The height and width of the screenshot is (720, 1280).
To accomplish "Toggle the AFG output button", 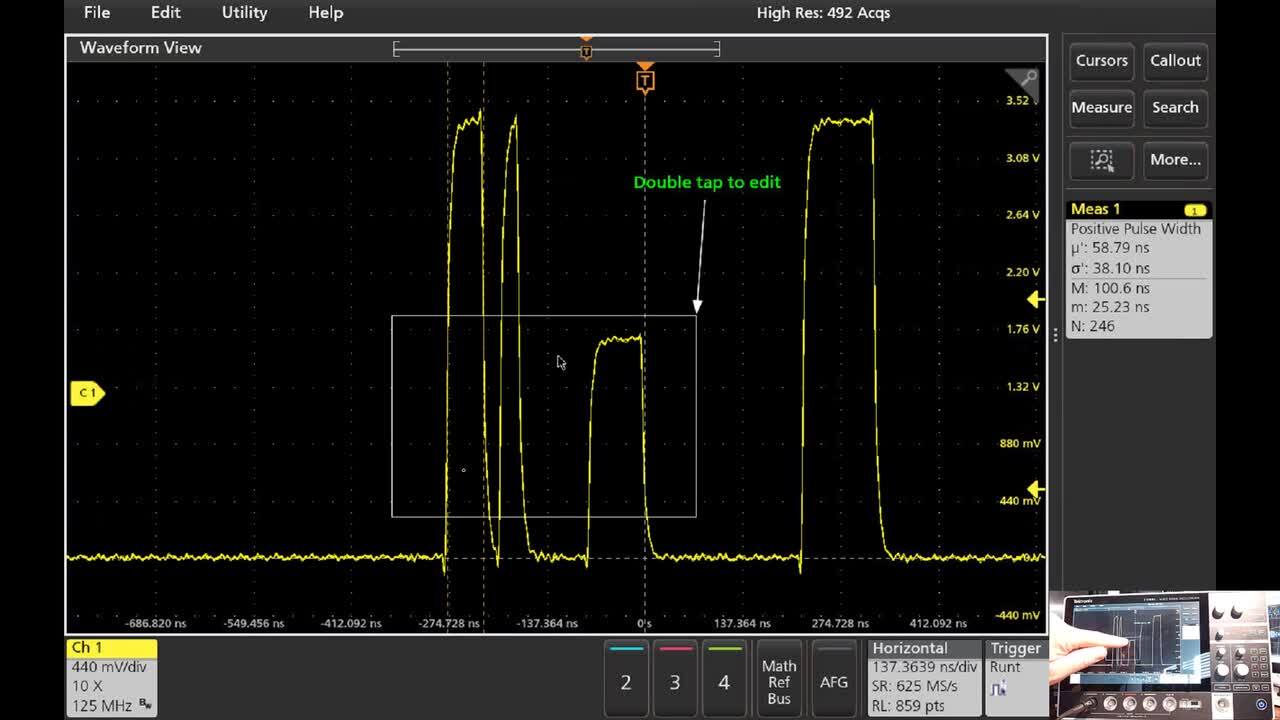I will (834, 680).
